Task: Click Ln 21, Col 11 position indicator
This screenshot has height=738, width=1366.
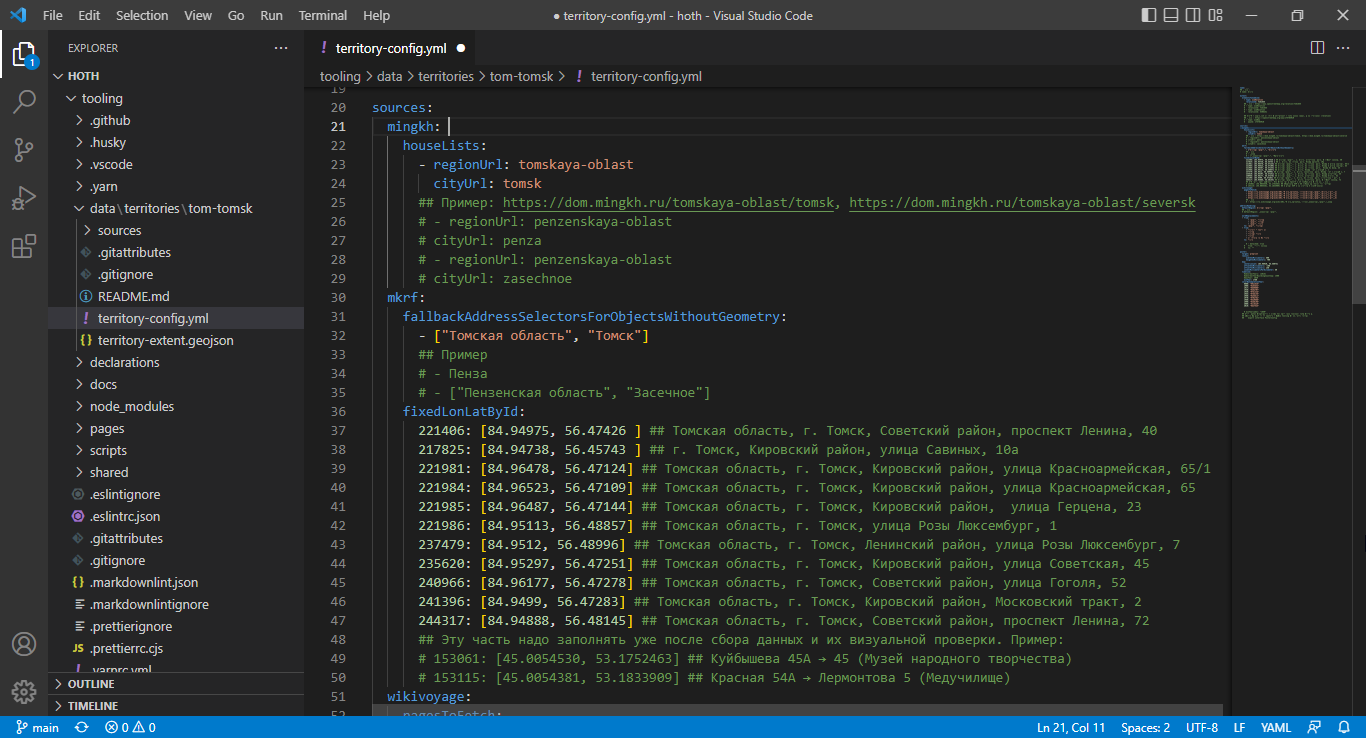Action: (1071, 728)
